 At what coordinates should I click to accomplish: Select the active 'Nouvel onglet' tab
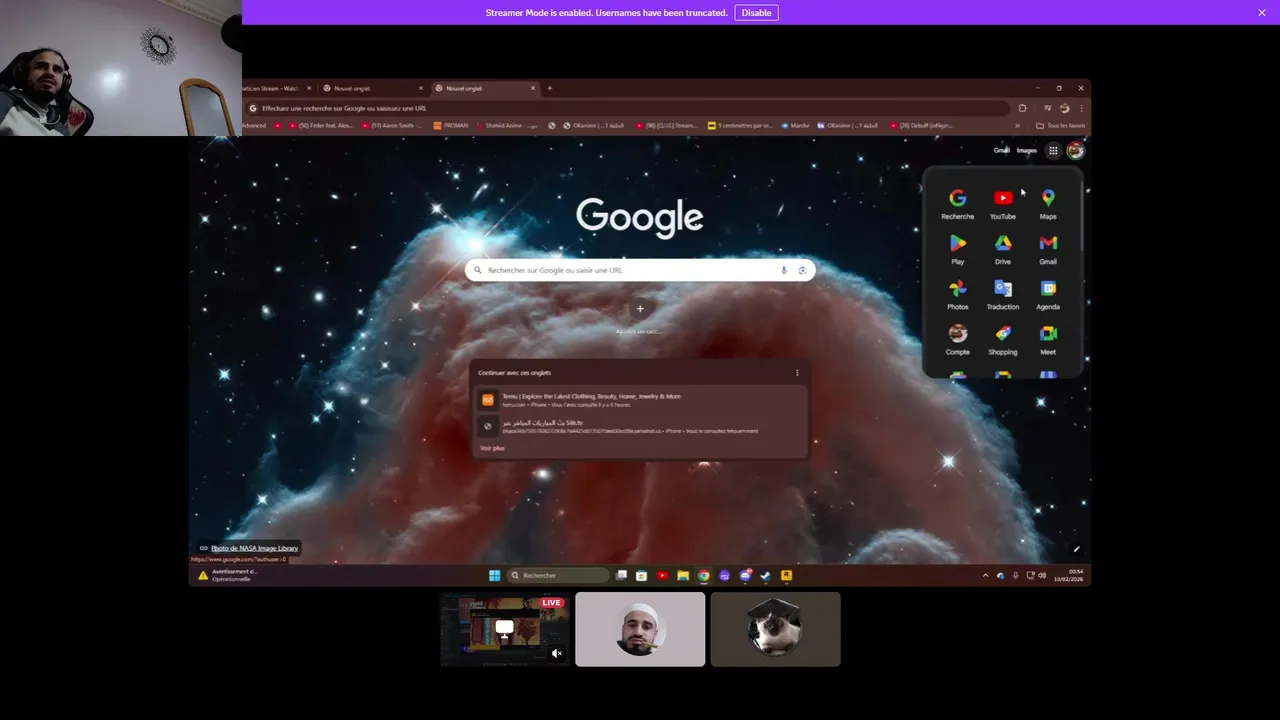[x=484, y=88]
